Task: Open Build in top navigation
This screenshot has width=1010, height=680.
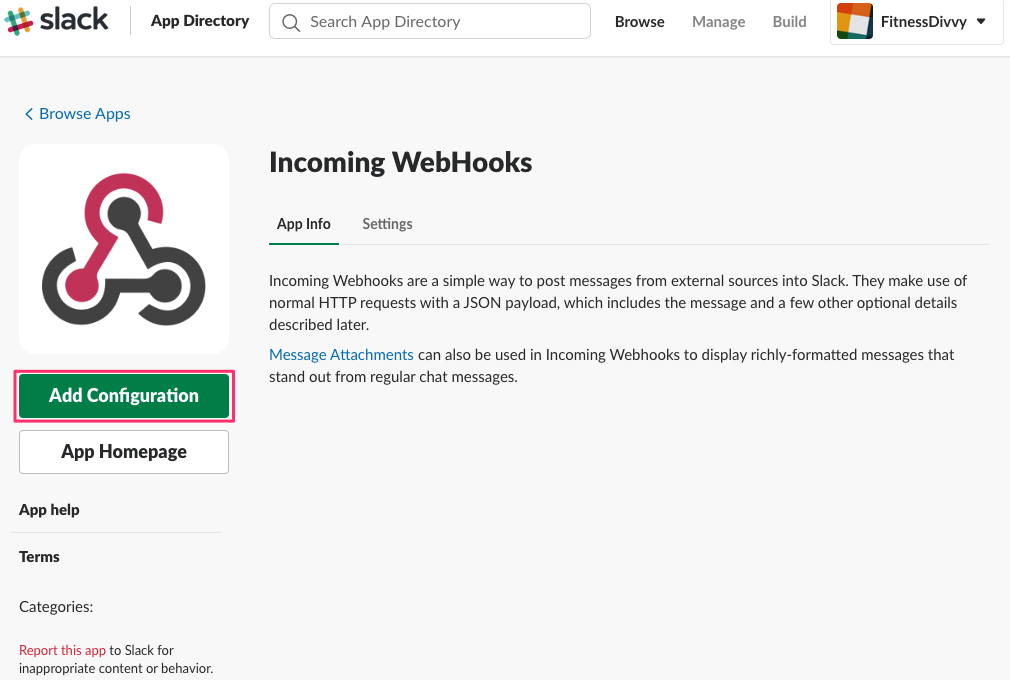Action: point(789,21)
